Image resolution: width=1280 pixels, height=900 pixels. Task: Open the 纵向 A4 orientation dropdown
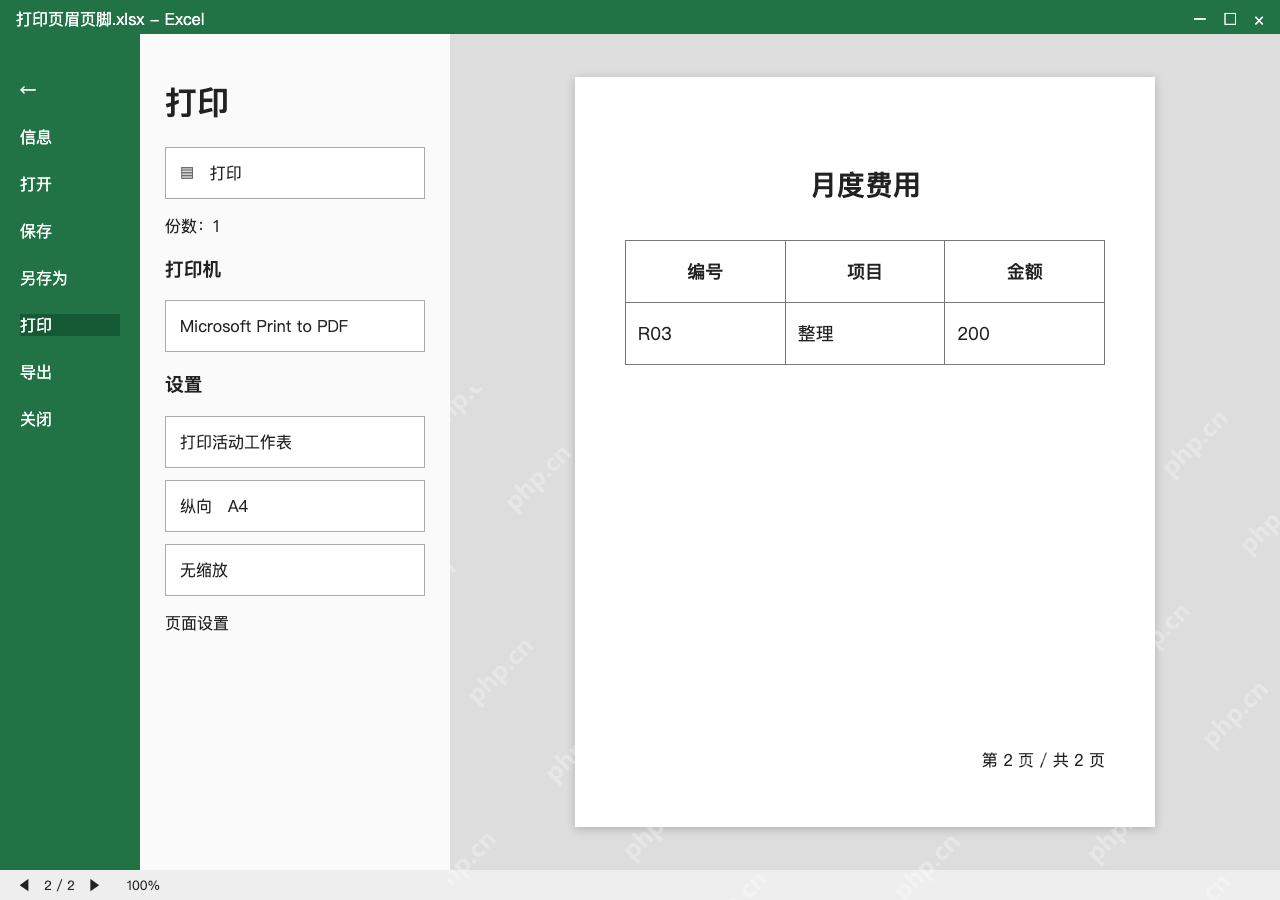[295, 506]
